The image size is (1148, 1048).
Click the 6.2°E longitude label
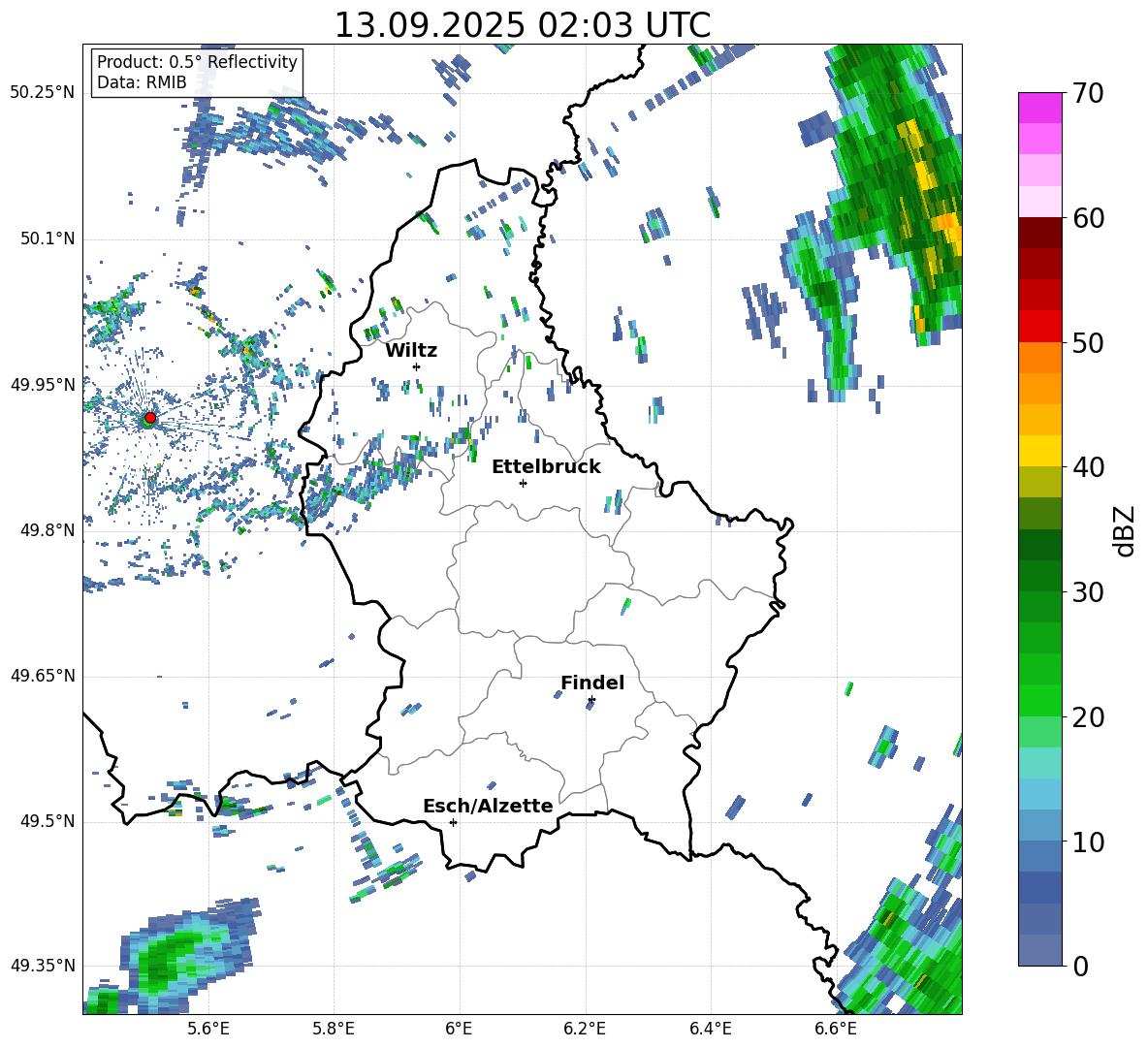tap(585, 1029)
